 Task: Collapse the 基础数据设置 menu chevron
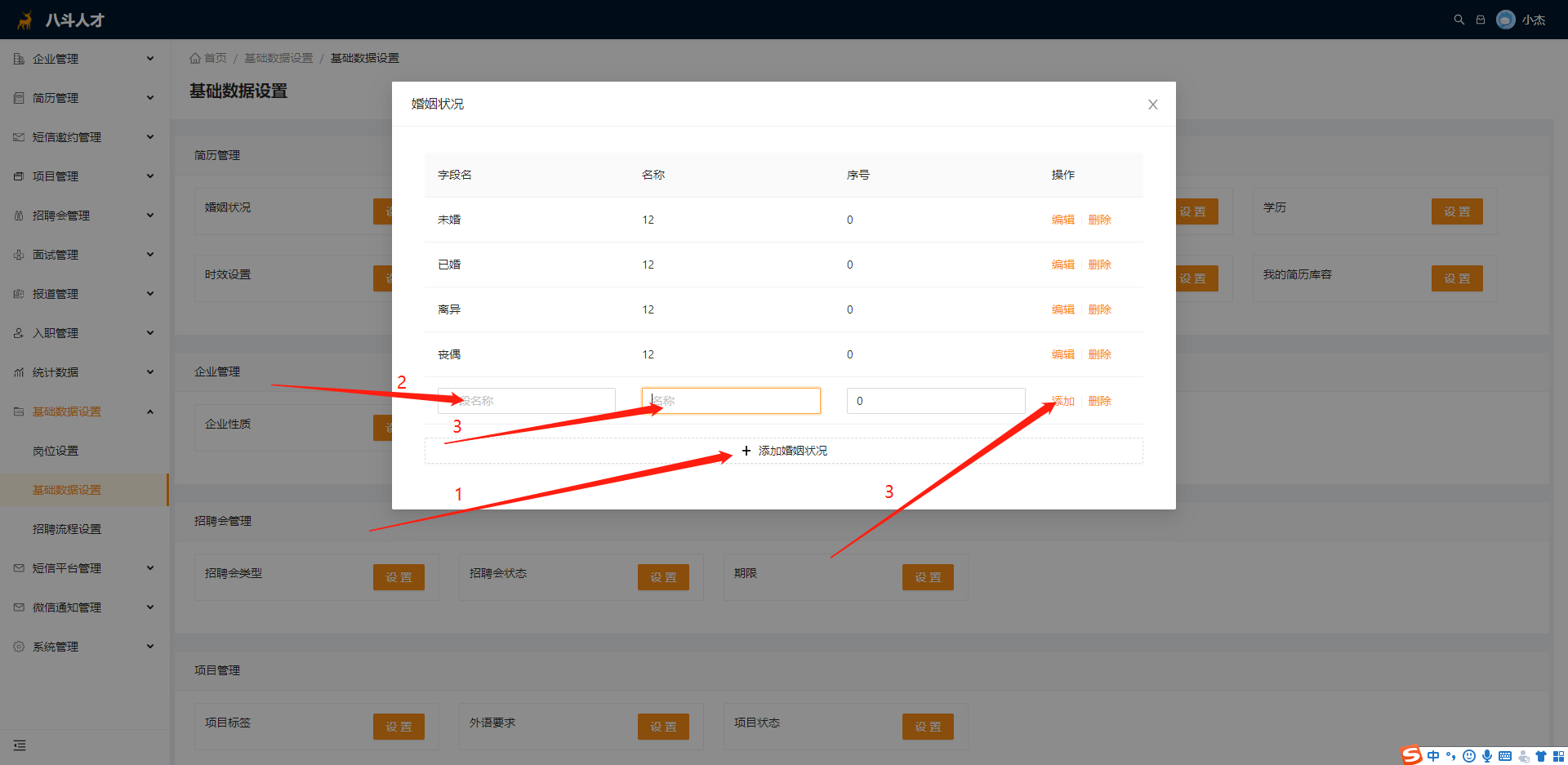[150, 411]
